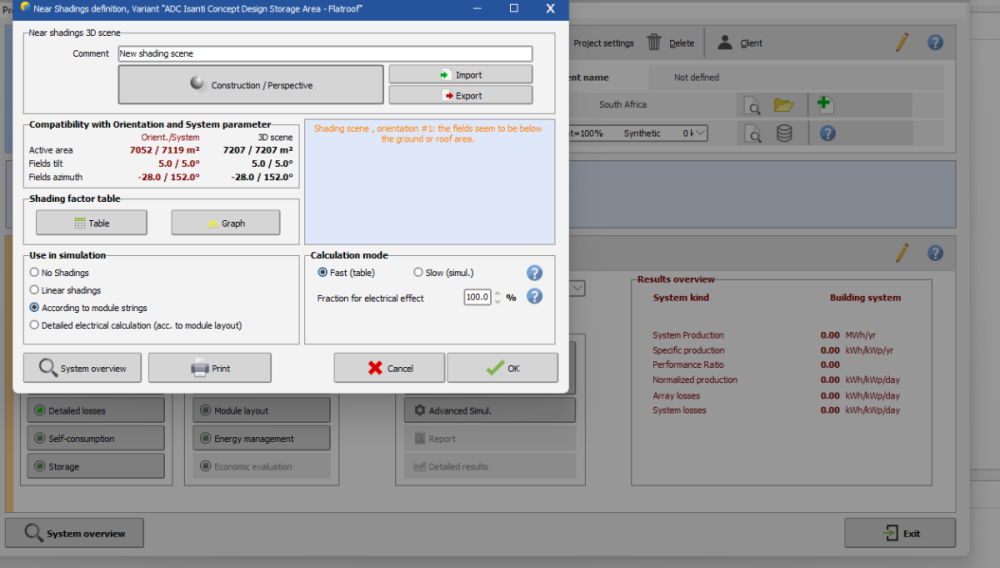Switch calculation mode to Slow (simul.)

(418, 273)
